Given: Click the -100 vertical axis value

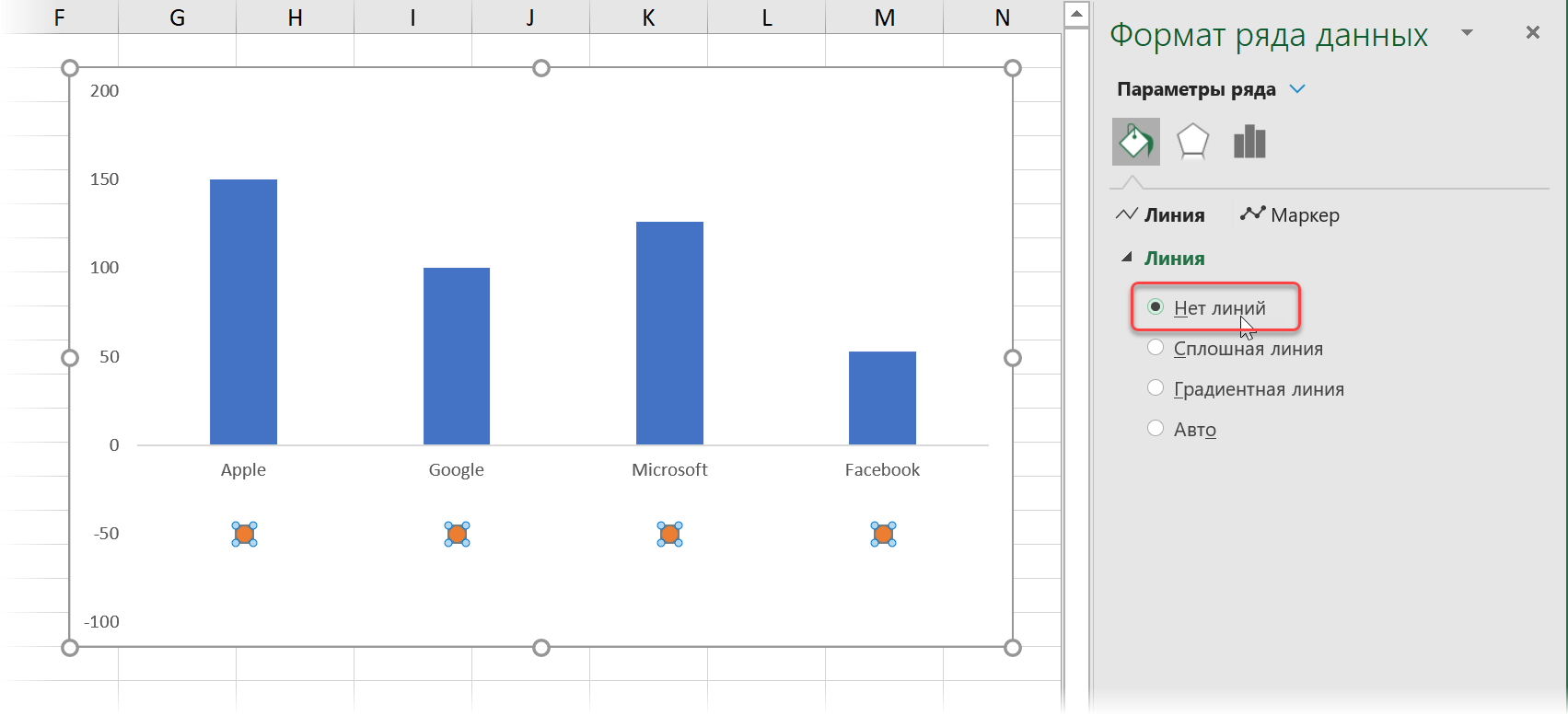Looking at the screenshot, I should [x=101, y=622].
